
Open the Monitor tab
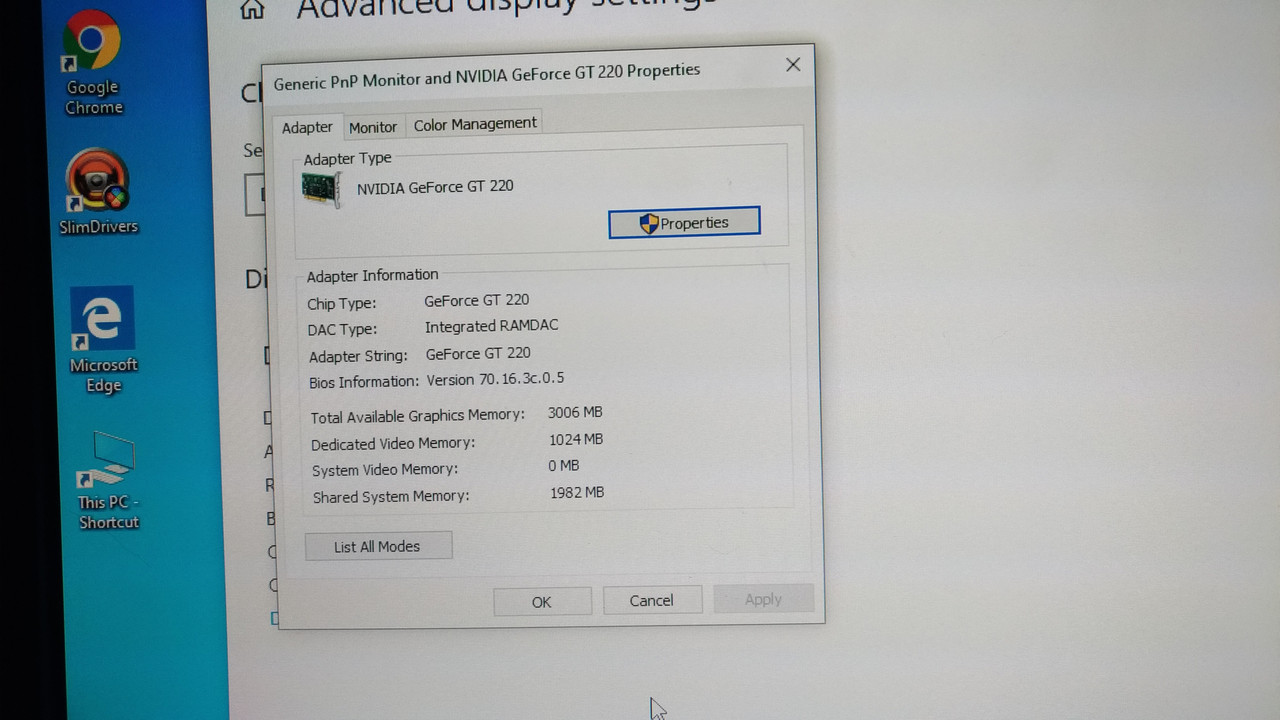click(373, 127)
